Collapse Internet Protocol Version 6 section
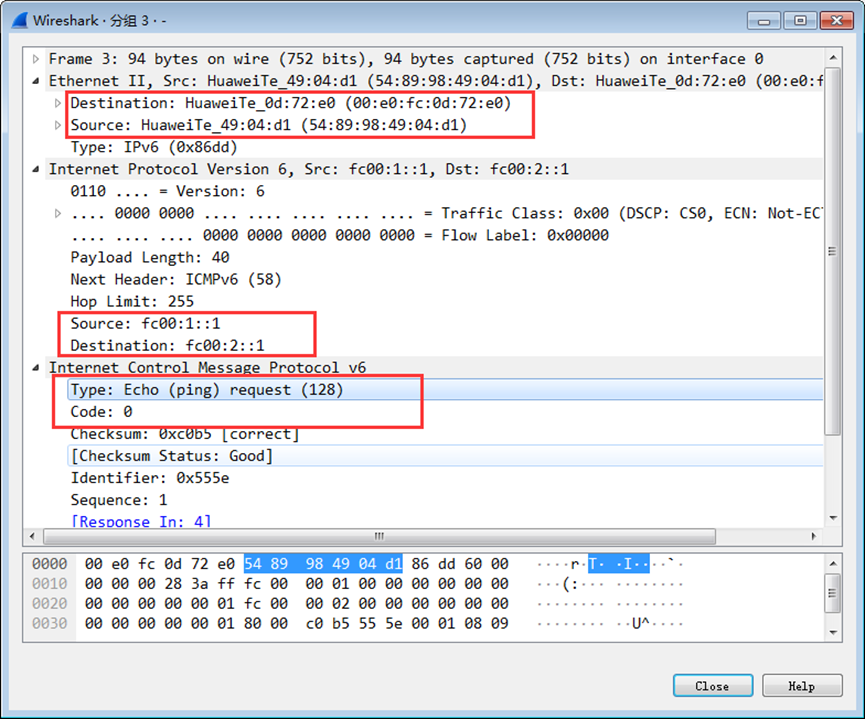865x719 pixels. point(36,169)
